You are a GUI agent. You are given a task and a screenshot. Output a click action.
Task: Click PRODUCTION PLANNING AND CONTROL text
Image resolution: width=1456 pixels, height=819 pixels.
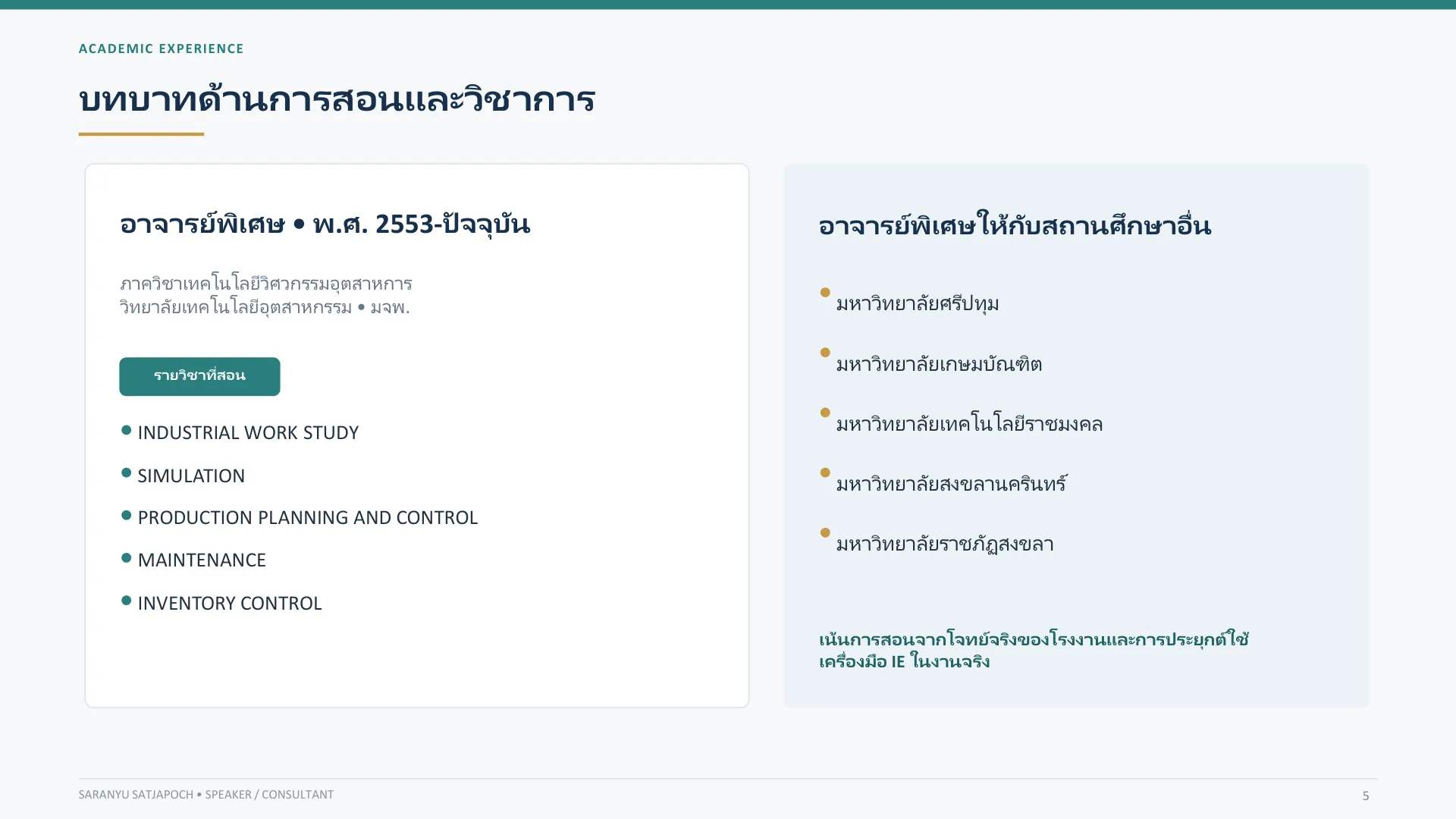[307, 517]
